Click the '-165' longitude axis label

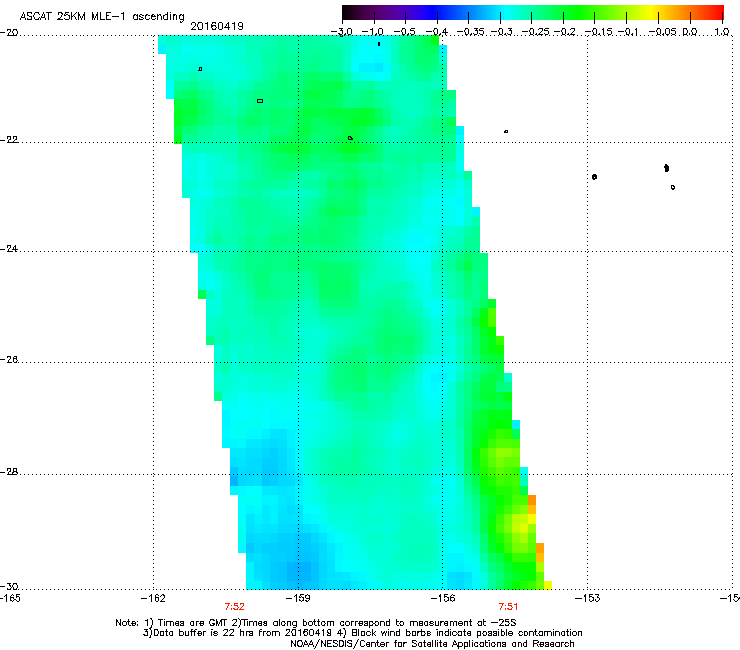point(10,599)
